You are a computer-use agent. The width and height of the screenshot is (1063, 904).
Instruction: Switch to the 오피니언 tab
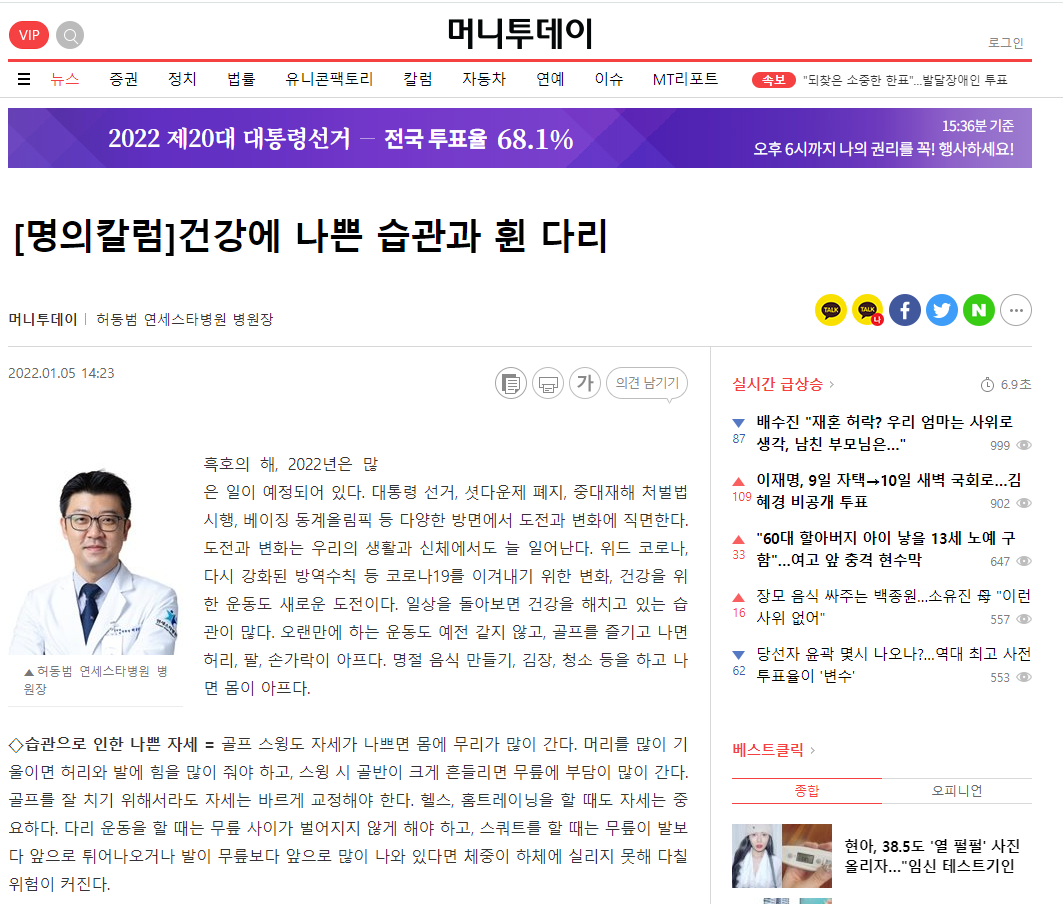957,791
